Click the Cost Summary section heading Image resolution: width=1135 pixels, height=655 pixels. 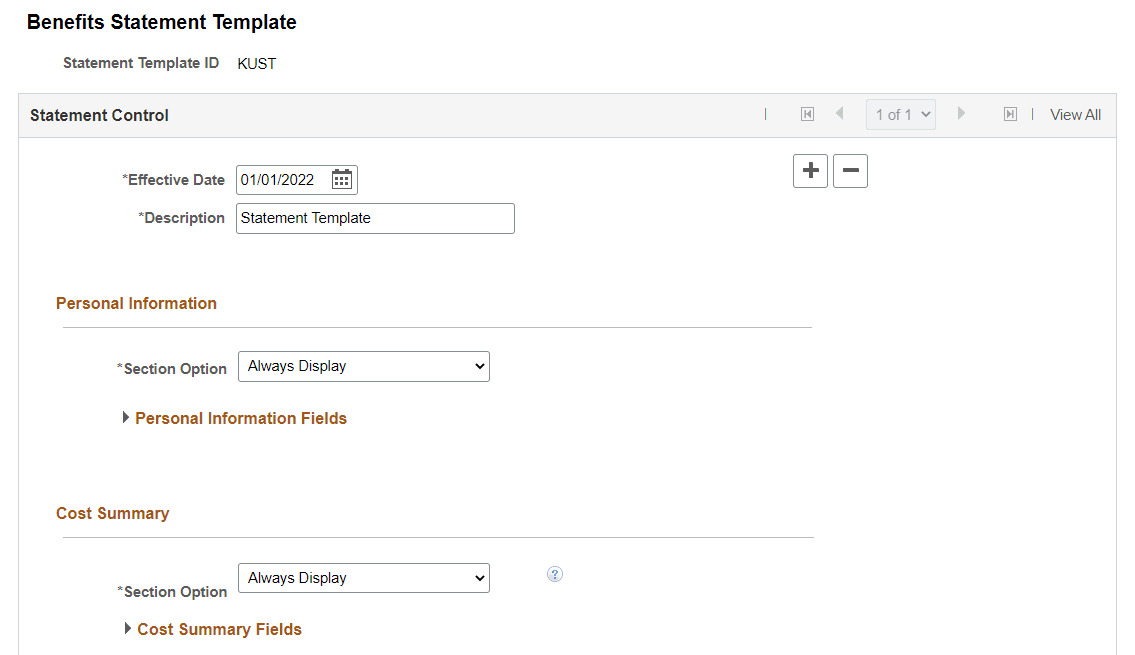pyautogui.click(x=112, y=513)
